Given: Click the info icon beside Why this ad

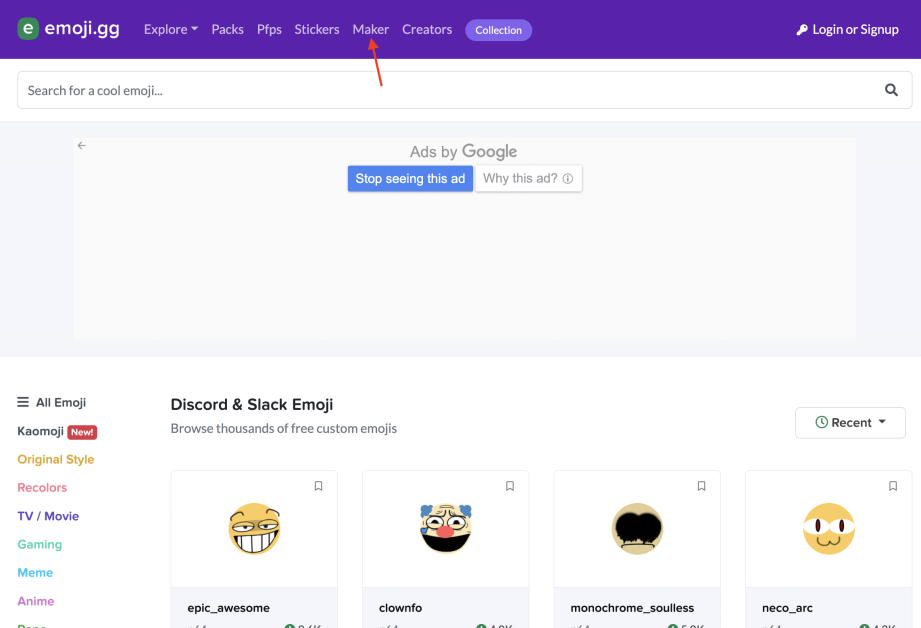Looking at the screenshot, I should point(568,178).
